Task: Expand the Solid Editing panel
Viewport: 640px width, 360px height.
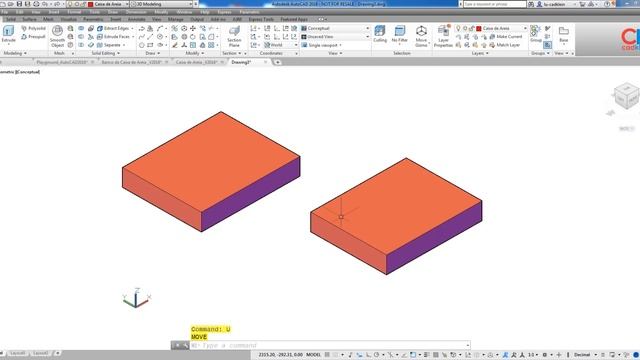Action: click(105, 53)
